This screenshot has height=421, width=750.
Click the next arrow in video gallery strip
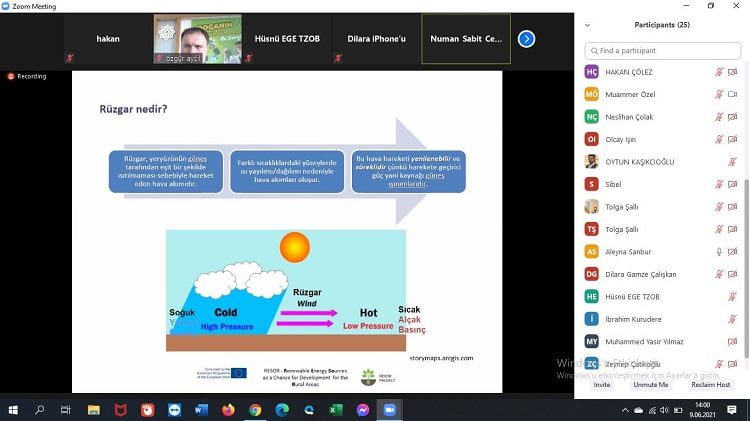click(526, 39)
